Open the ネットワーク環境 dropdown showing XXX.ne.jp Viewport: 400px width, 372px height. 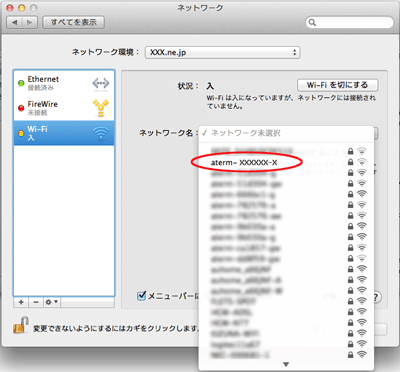(222, 52)
